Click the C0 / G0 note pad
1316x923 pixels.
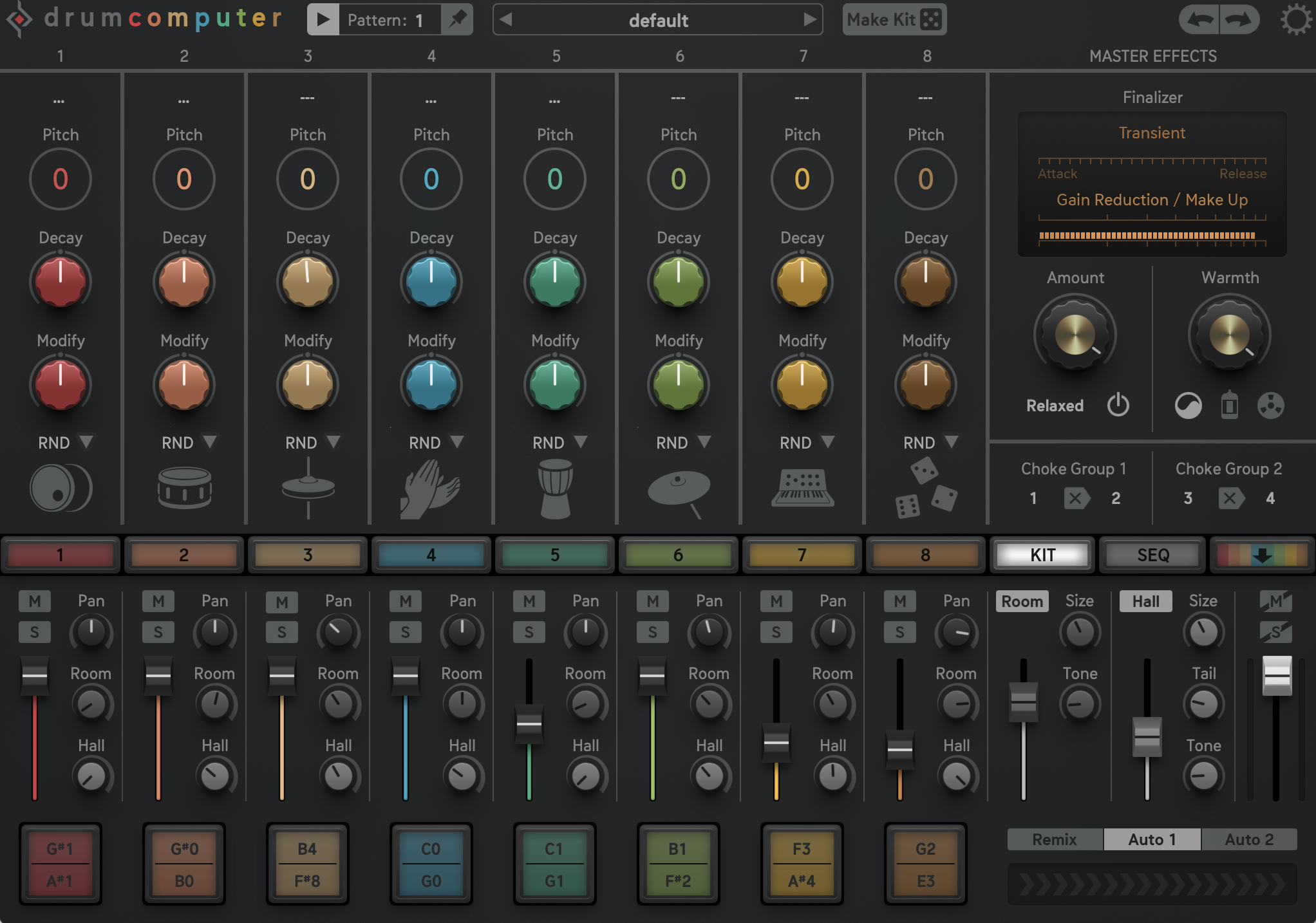pyautogui.click(x=431, y=864)
